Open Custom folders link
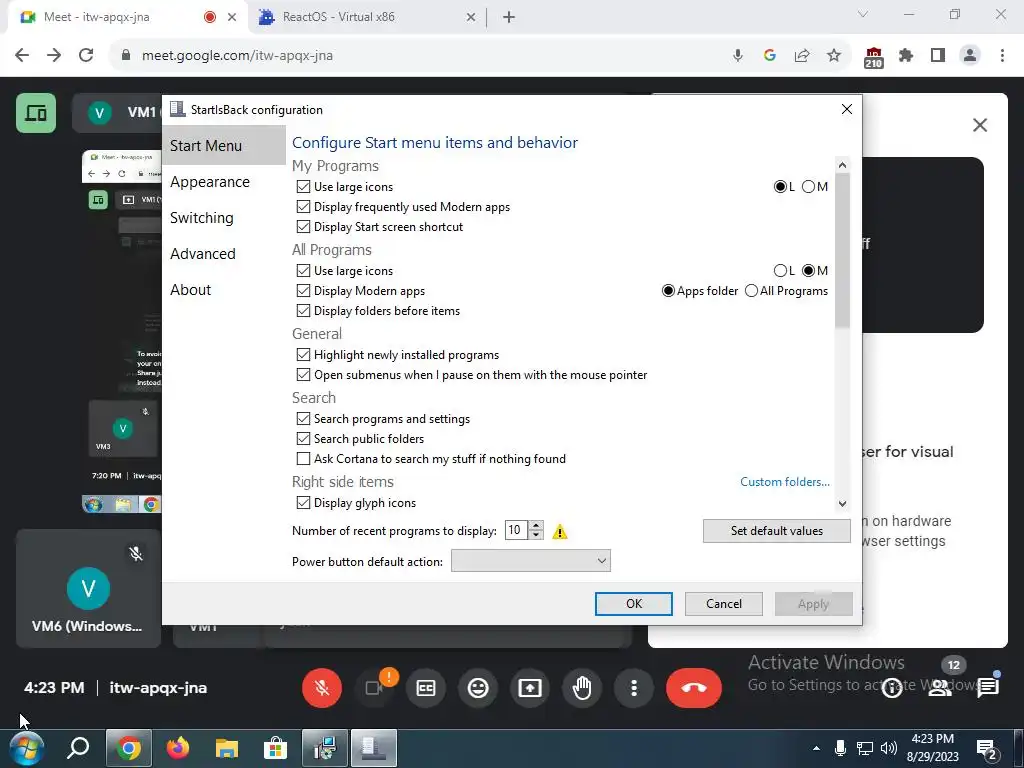The image size is (1024, 768). coord(785,482)
